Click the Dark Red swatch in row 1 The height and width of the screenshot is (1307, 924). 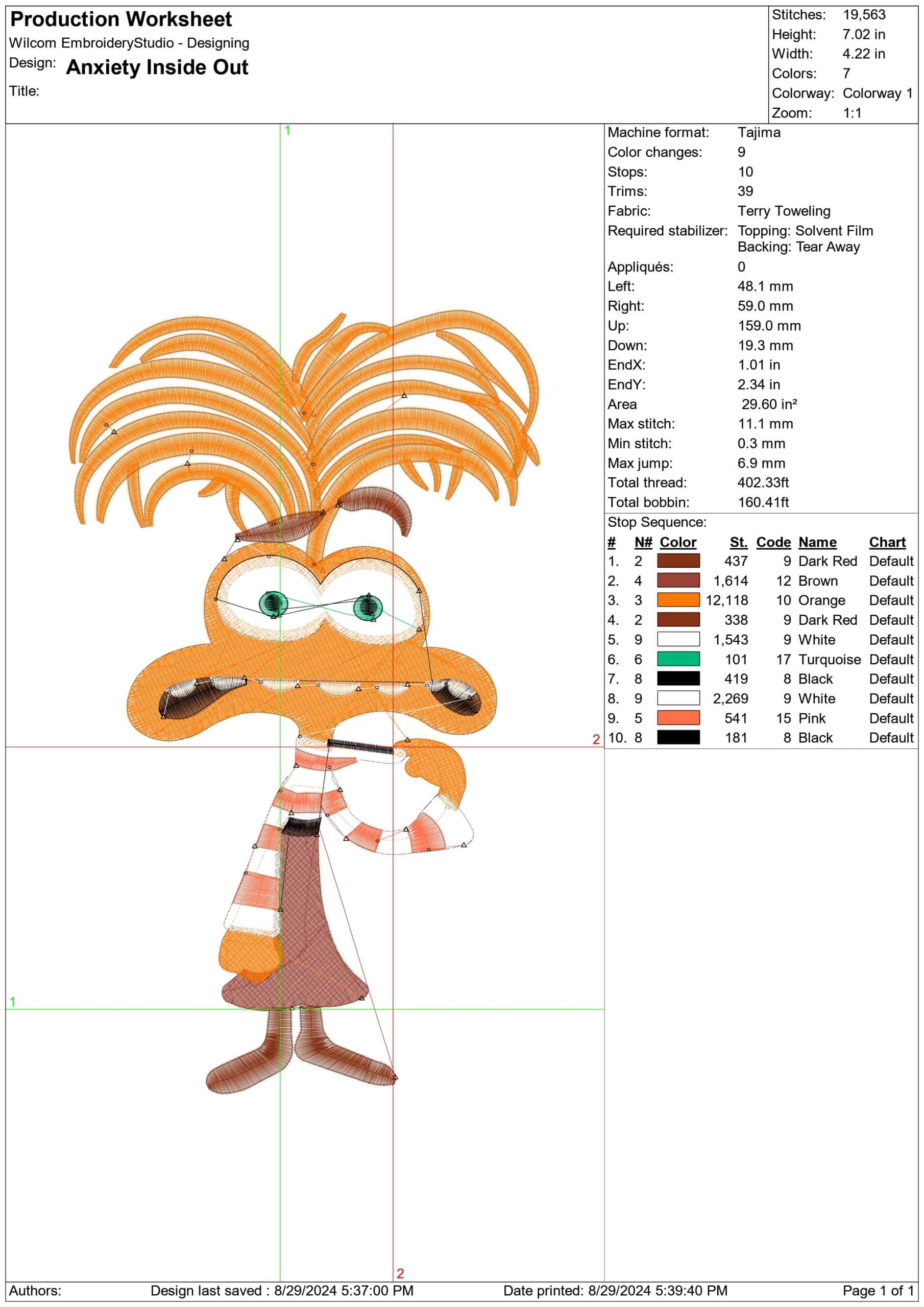point(678,561)
